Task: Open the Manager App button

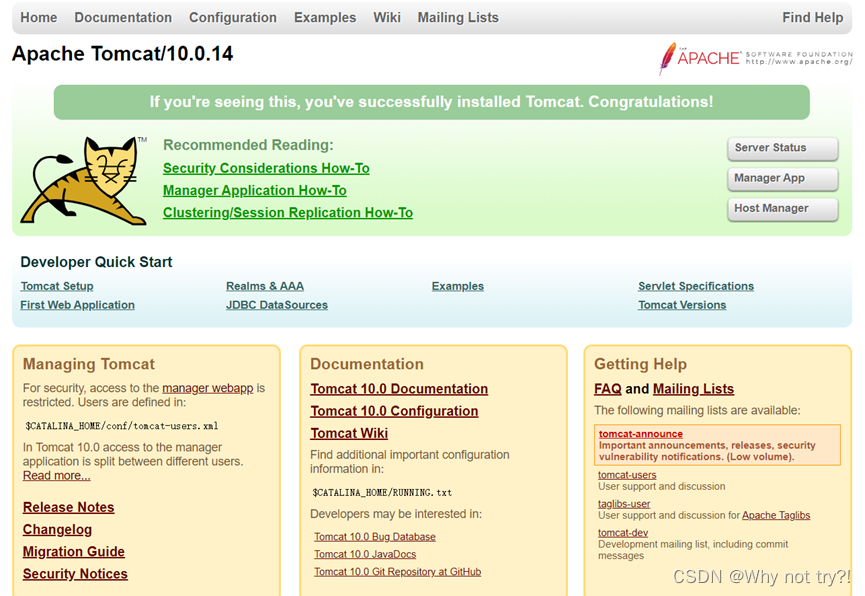Action: pyautogui.click(x=783, y=178)
